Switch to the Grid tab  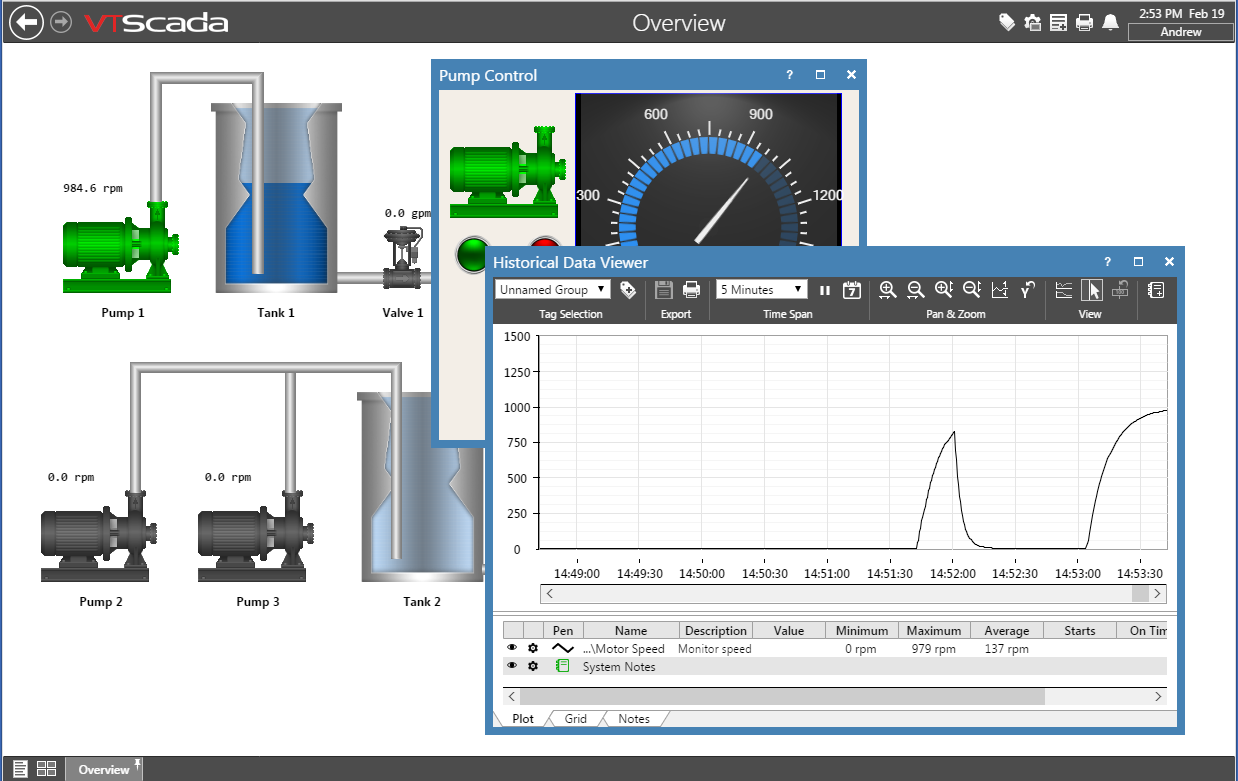point(575,719)
